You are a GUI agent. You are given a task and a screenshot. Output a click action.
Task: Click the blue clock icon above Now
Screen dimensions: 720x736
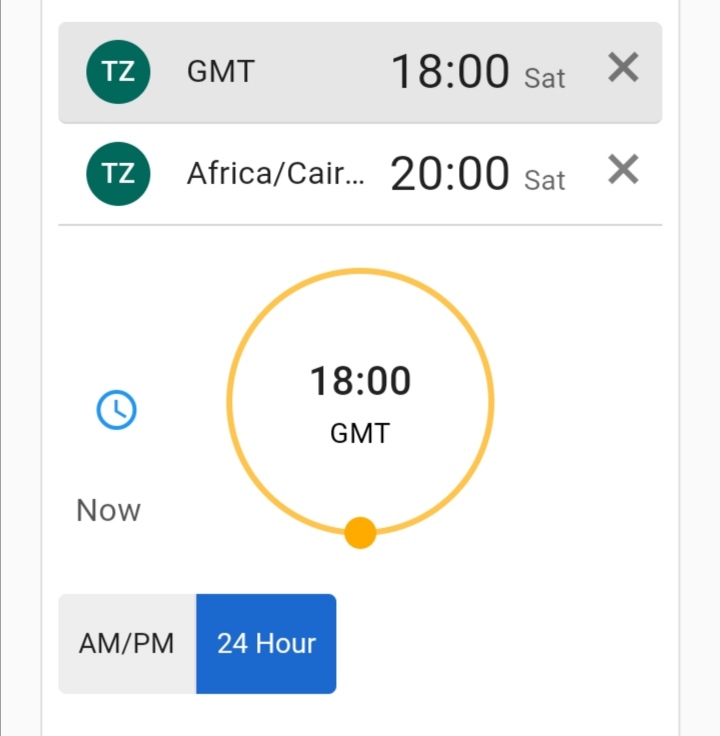pos(116,409)
